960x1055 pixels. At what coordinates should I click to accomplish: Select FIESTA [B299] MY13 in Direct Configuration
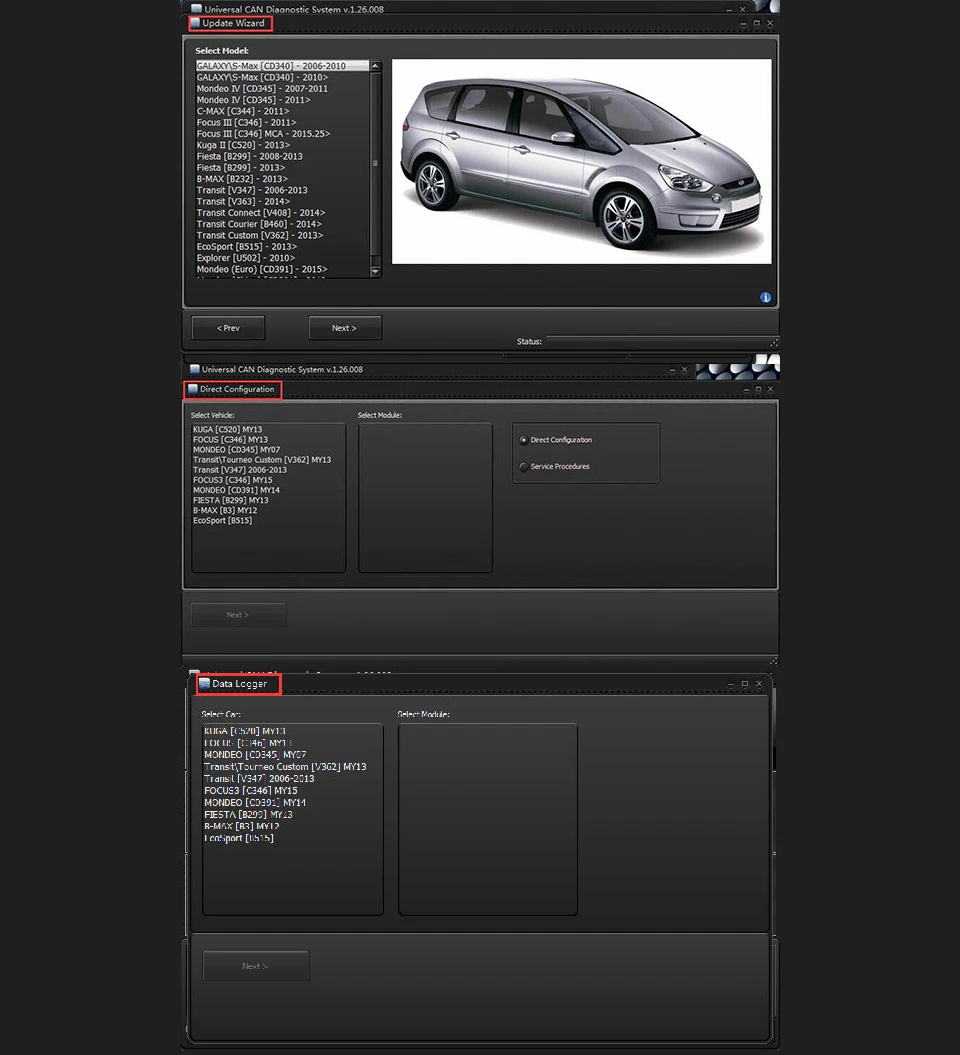[231, 500]
